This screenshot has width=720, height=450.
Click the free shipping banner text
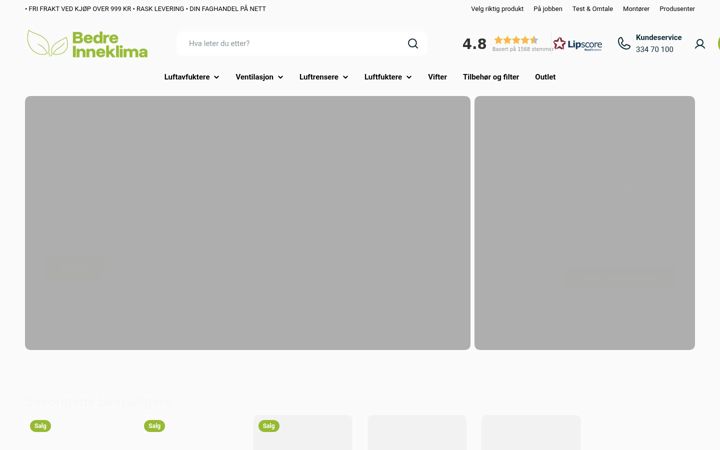click(146, 9)
